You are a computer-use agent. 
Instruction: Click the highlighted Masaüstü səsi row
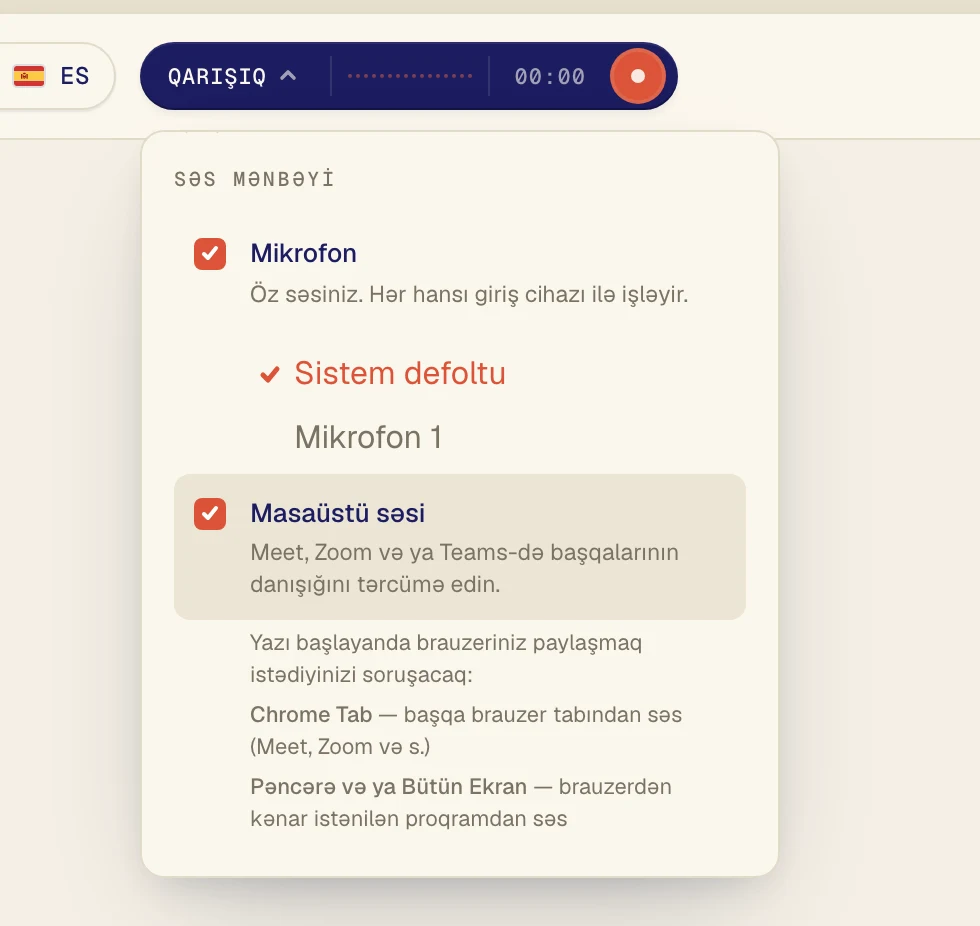click(460, 547)
